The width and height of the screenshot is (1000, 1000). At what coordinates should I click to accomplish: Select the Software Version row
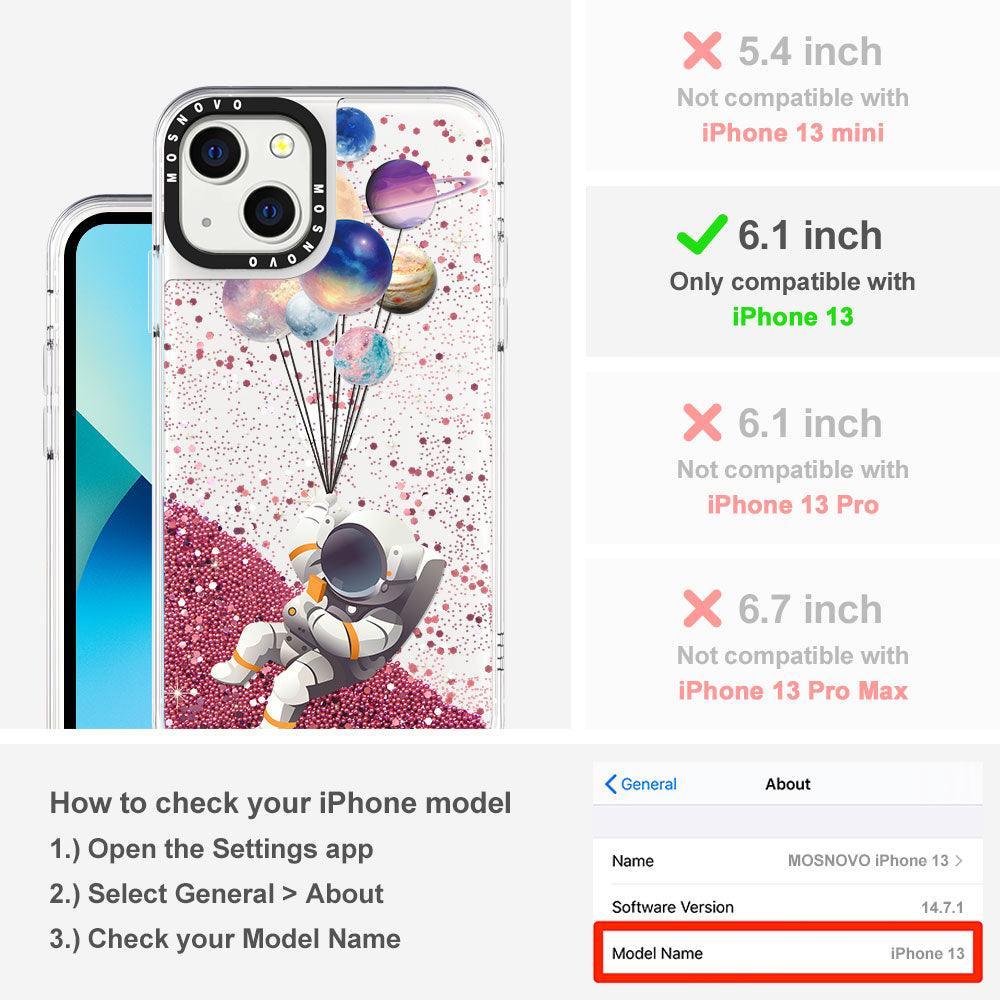(x=788, y=906)
